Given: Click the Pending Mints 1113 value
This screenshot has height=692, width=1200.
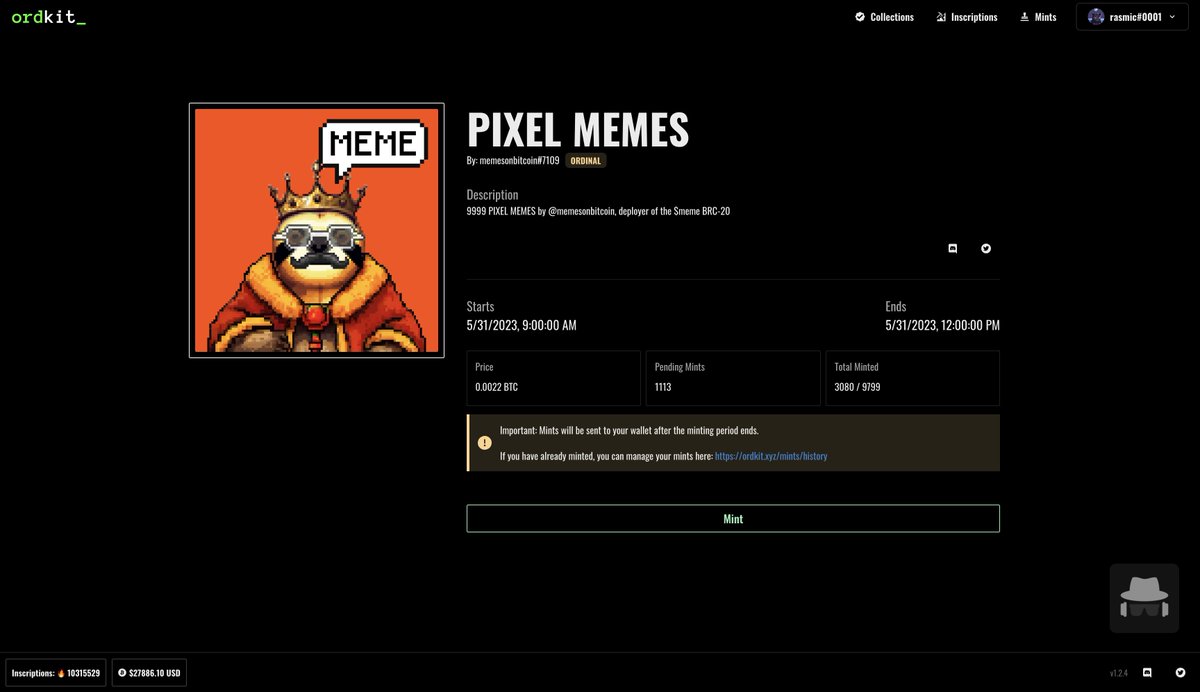Looking at the screenshot, I should [x=664, y=387].
